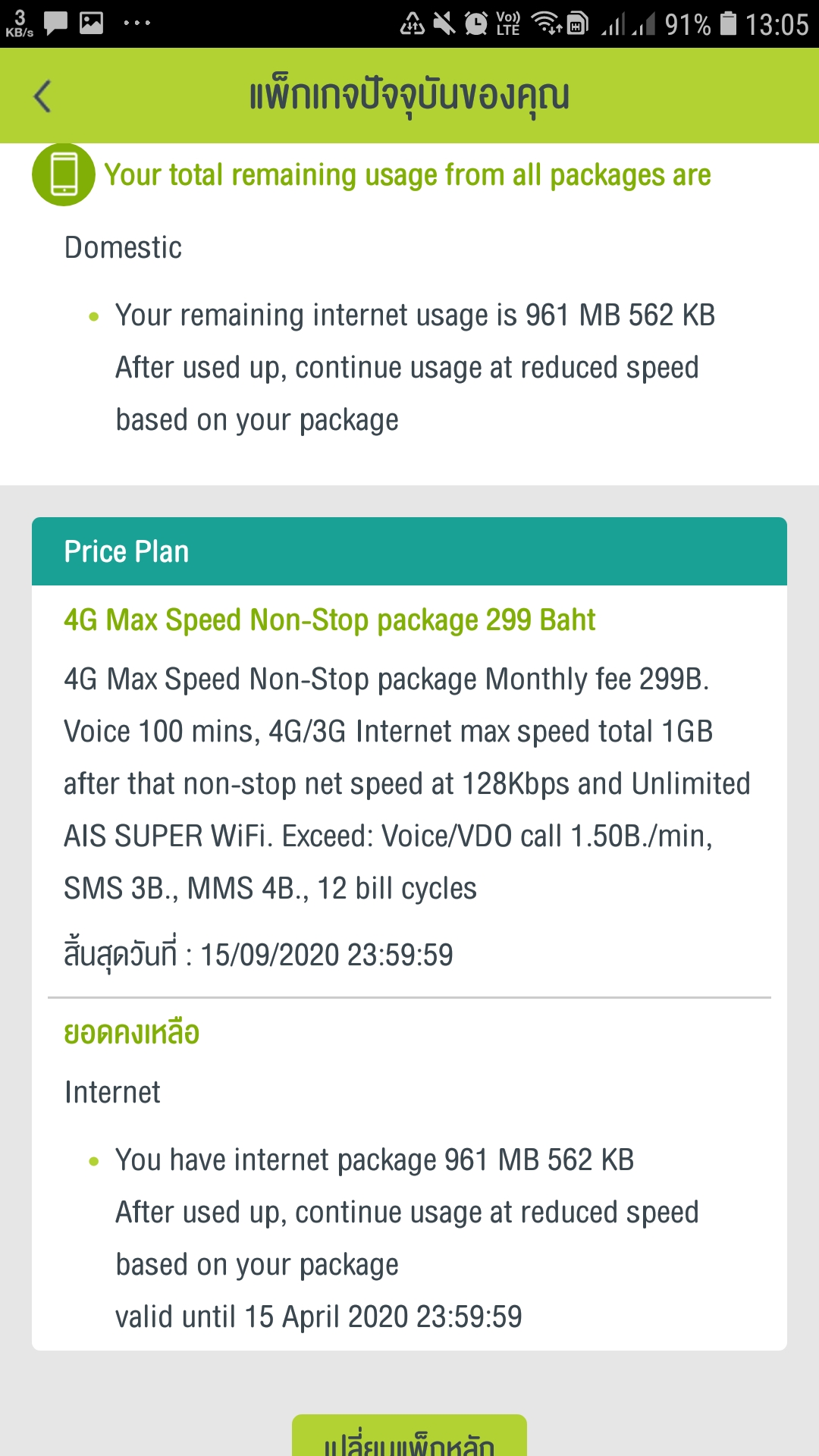Tap the picture notification icon in status bar
This screenshot has height=1456, width=819.
pos(91,23)
